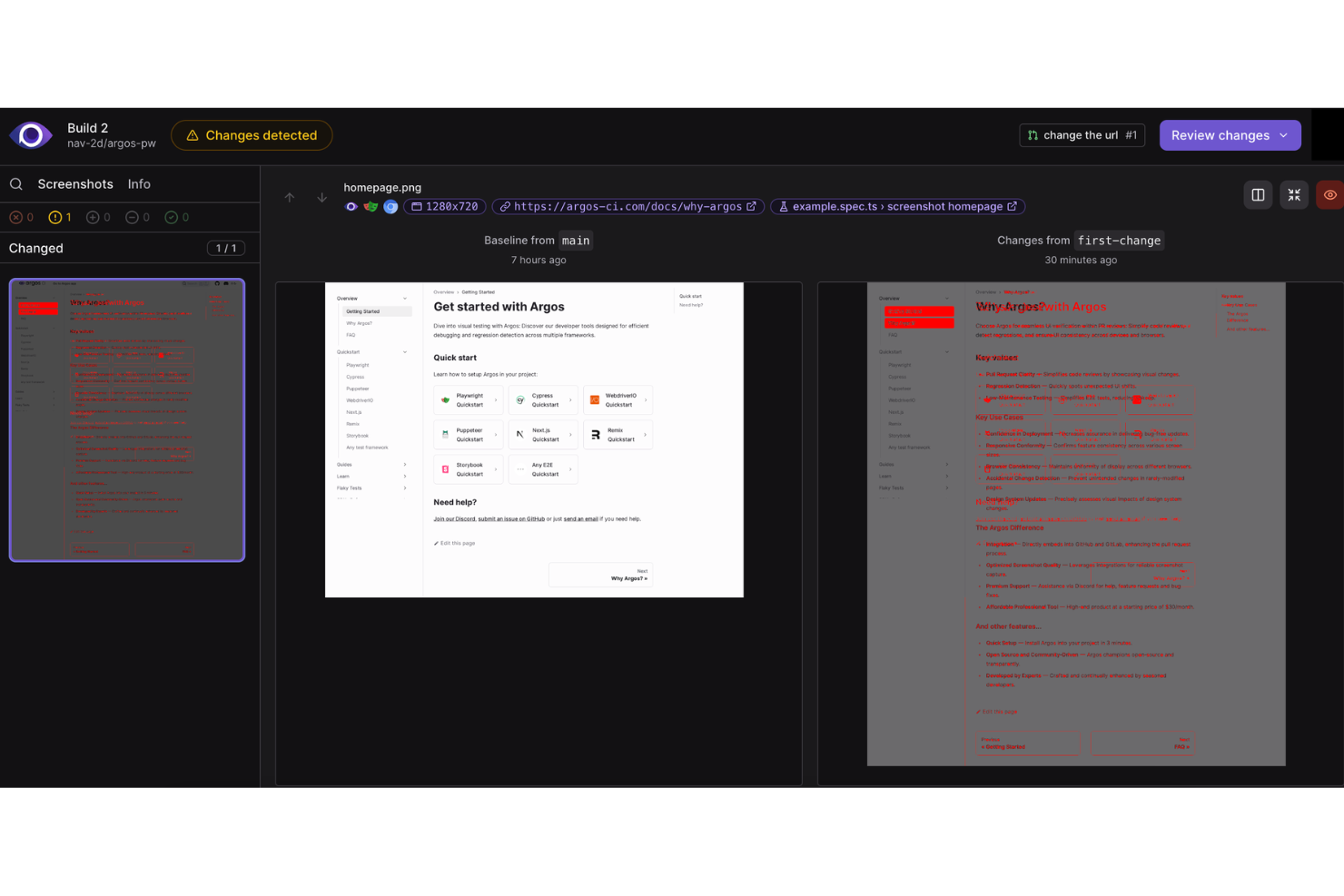Click the '7 hours ago' timestamp
The image size is (1344, 896).
pyautogui.click(x=539, y=261)
